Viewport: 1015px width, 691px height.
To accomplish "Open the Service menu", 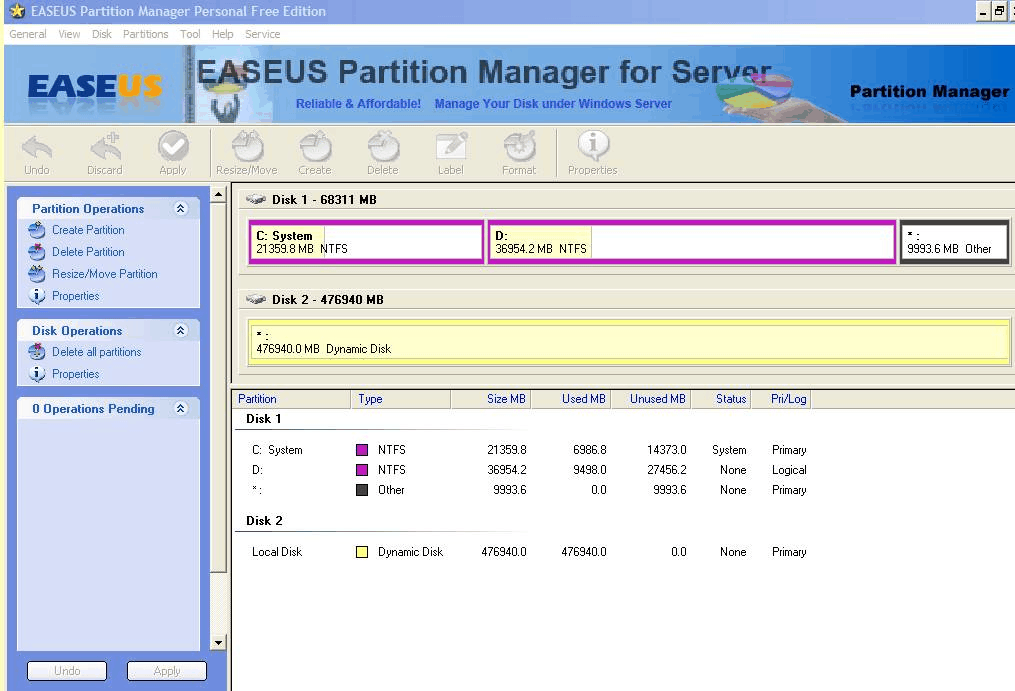I will pos(263,34).
